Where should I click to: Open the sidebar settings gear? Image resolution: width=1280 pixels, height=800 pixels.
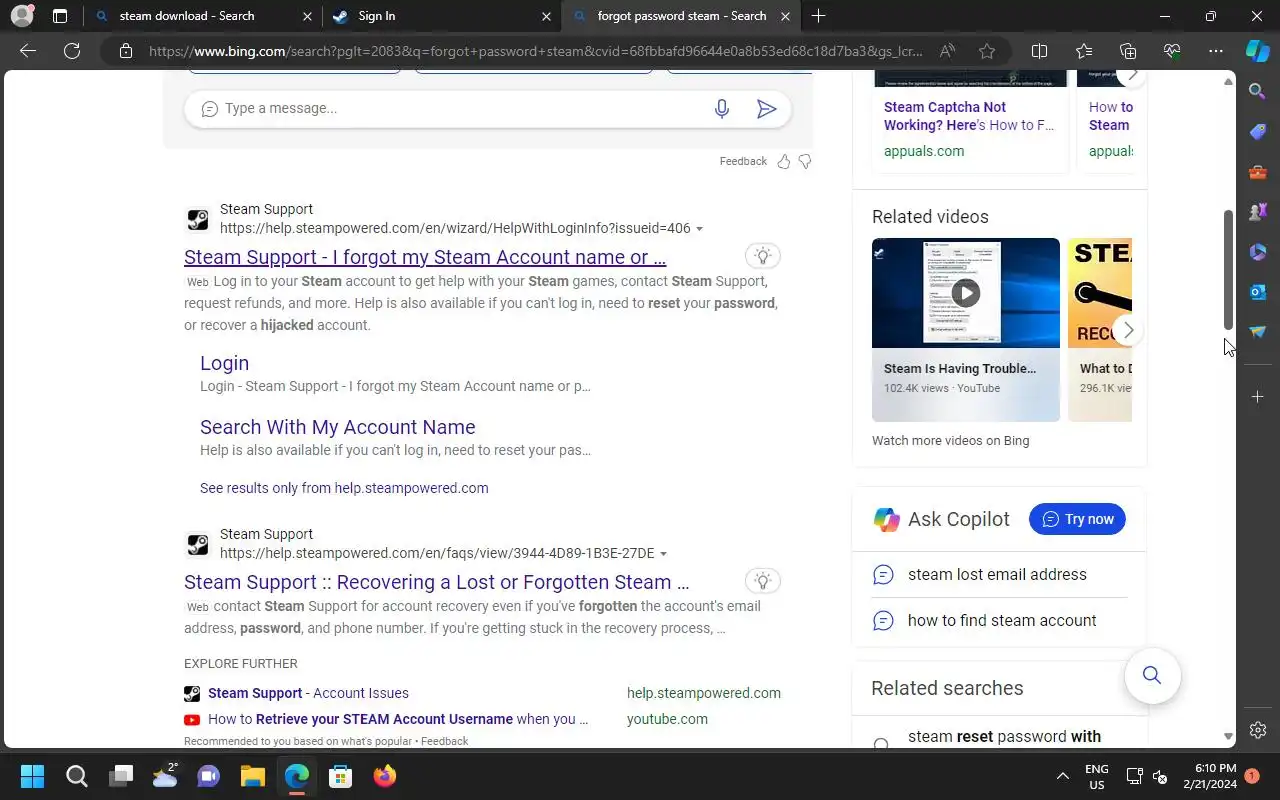tap(1258, 730)
